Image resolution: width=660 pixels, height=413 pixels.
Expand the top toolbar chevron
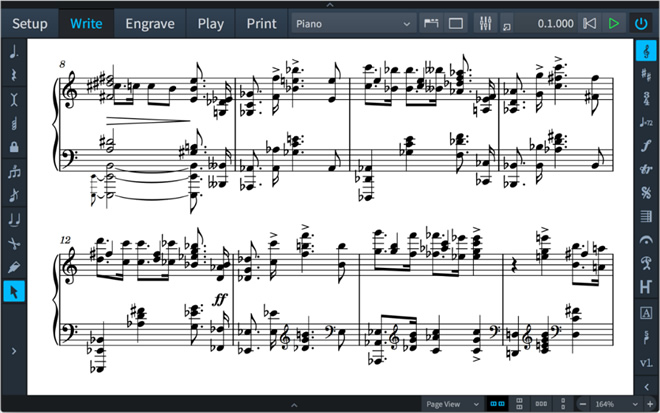coord(330,5)
